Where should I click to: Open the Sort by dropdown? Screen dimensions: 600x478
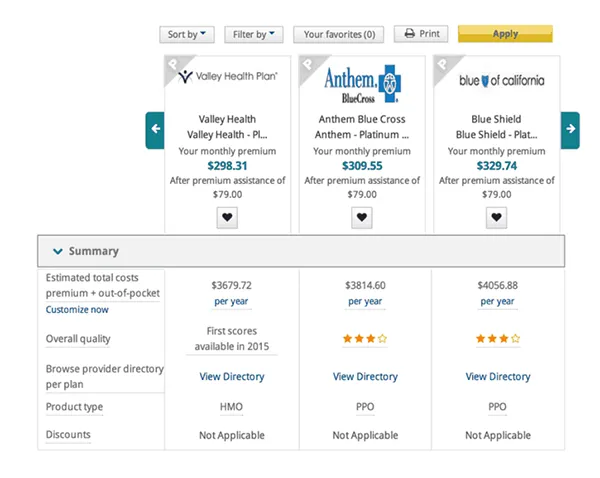click(187, 34)
